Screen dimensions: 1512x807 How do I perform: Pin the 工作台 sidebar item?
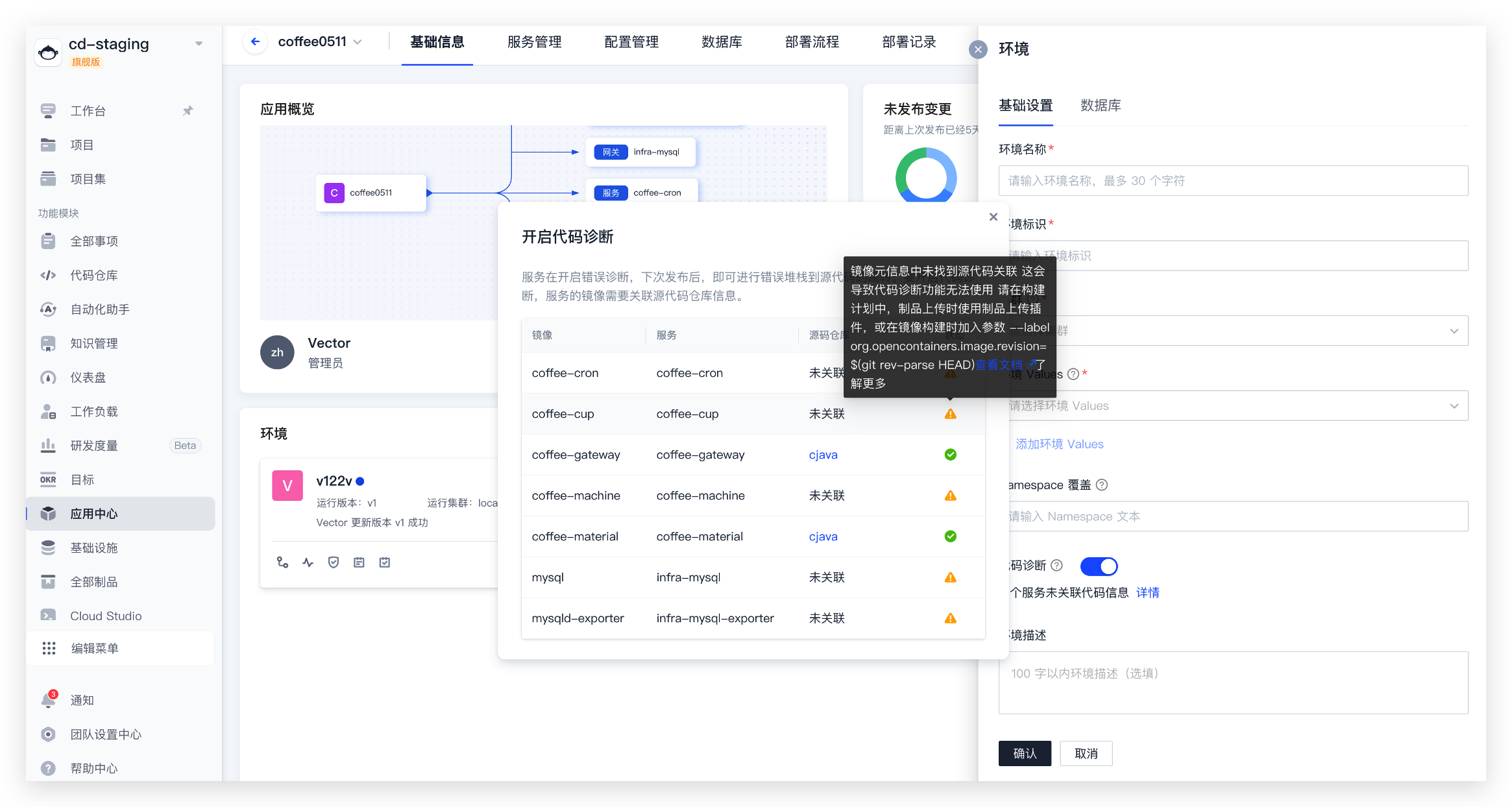click(188, 111)
